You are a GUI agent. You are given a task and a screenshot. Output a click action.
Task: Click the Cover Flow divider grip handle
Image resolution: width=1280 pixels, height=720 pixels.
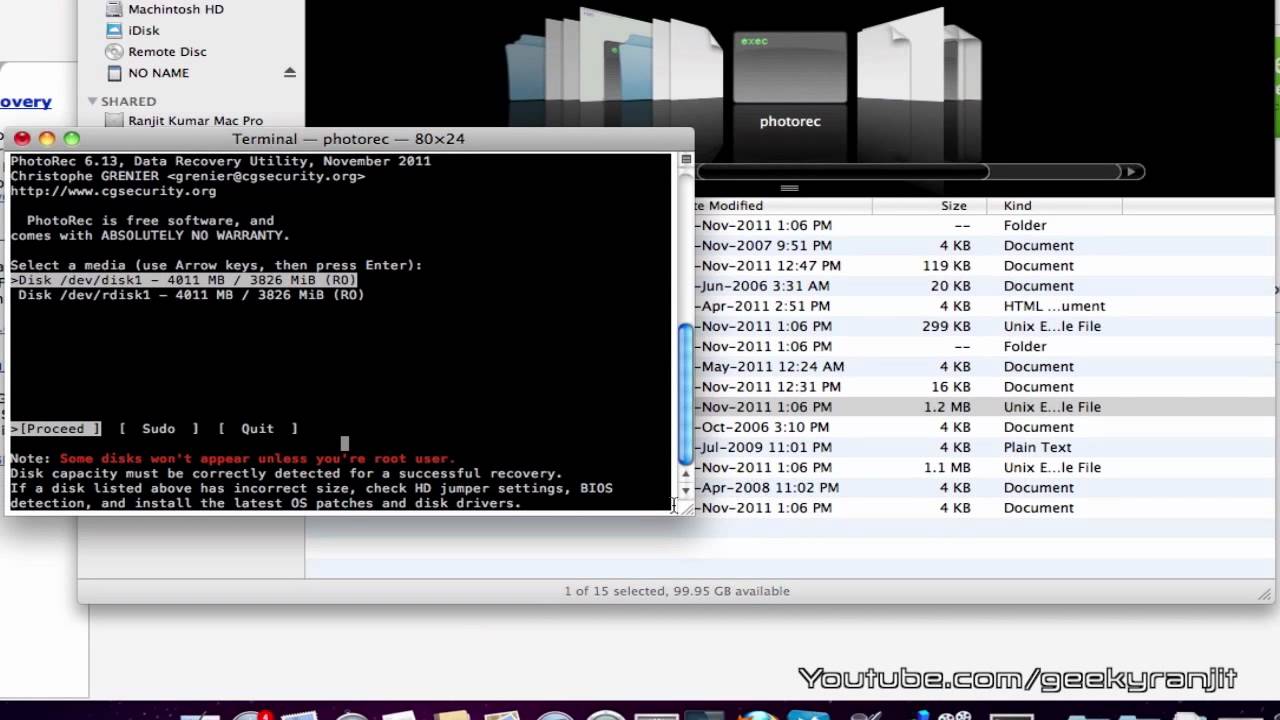(790, 188)
